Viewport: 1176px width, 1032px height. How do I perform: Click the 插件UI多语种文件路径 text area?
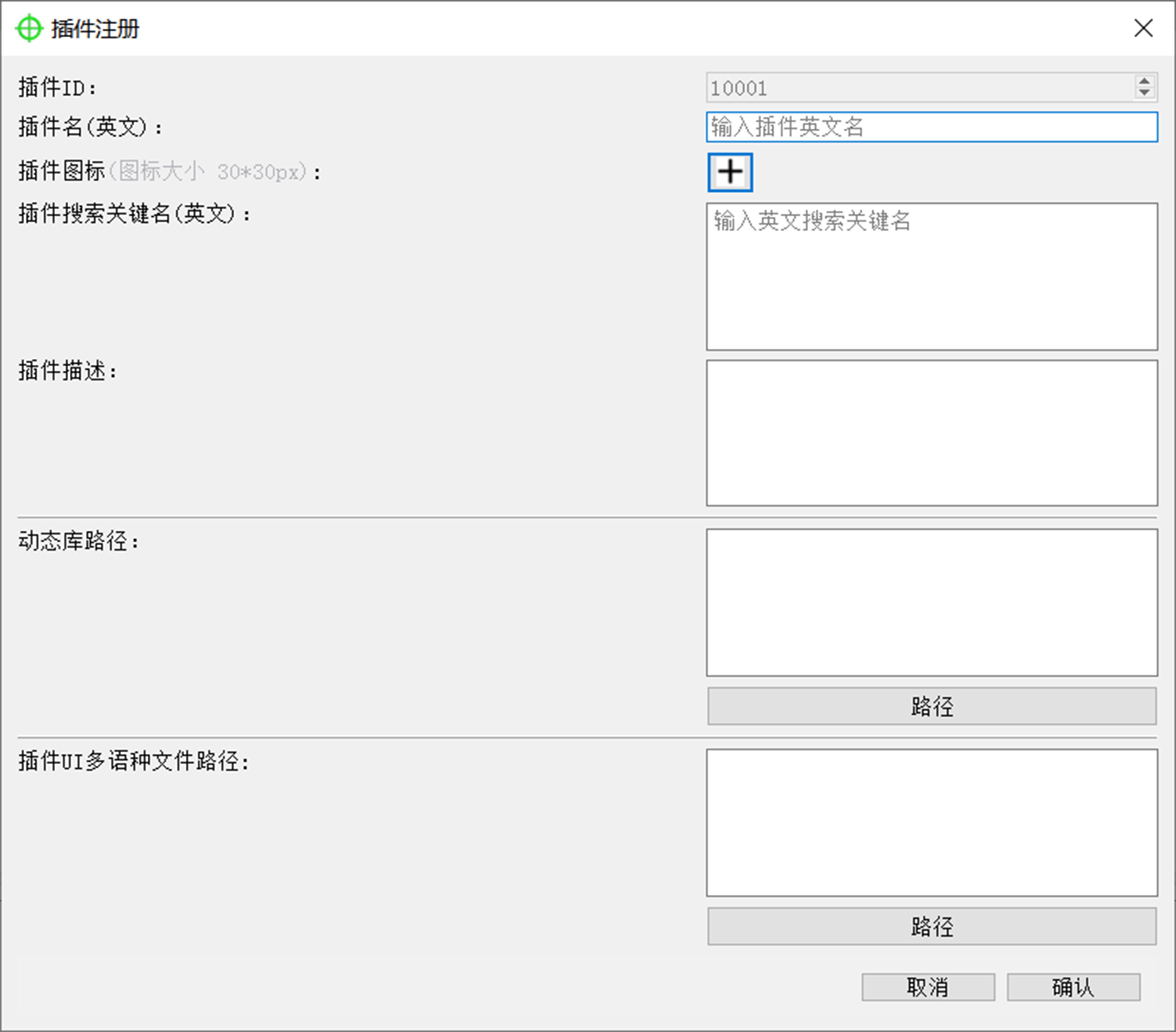coord(932,823)
